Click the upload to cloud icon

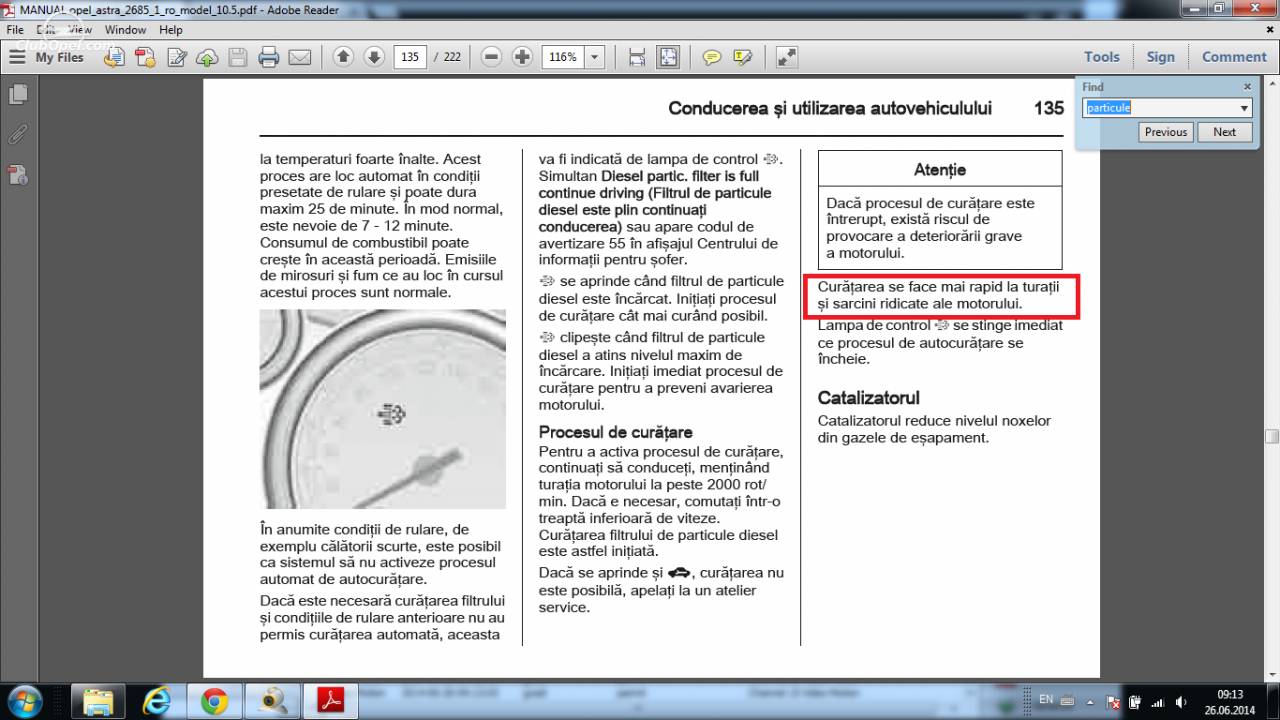pos(207,57)
